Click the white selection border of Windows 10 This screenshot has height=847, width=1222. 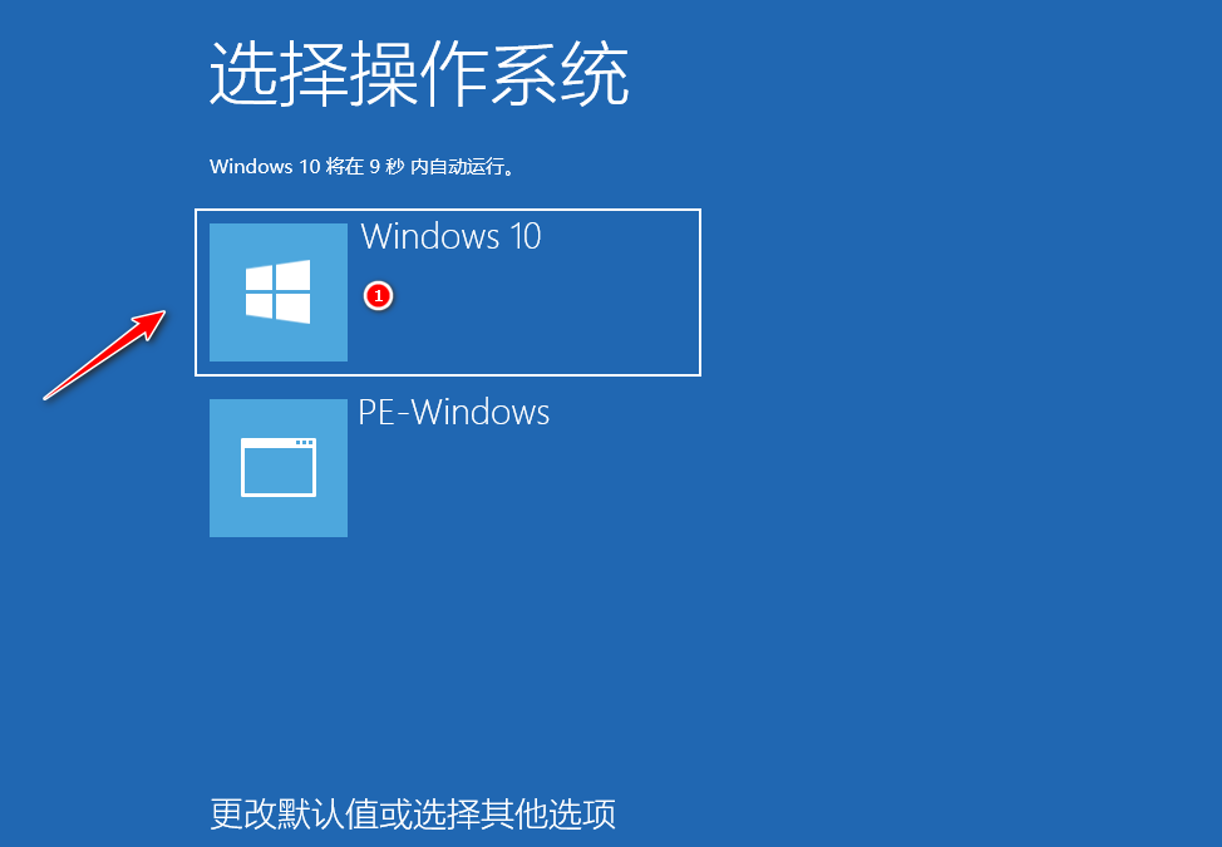coord(448,210)
